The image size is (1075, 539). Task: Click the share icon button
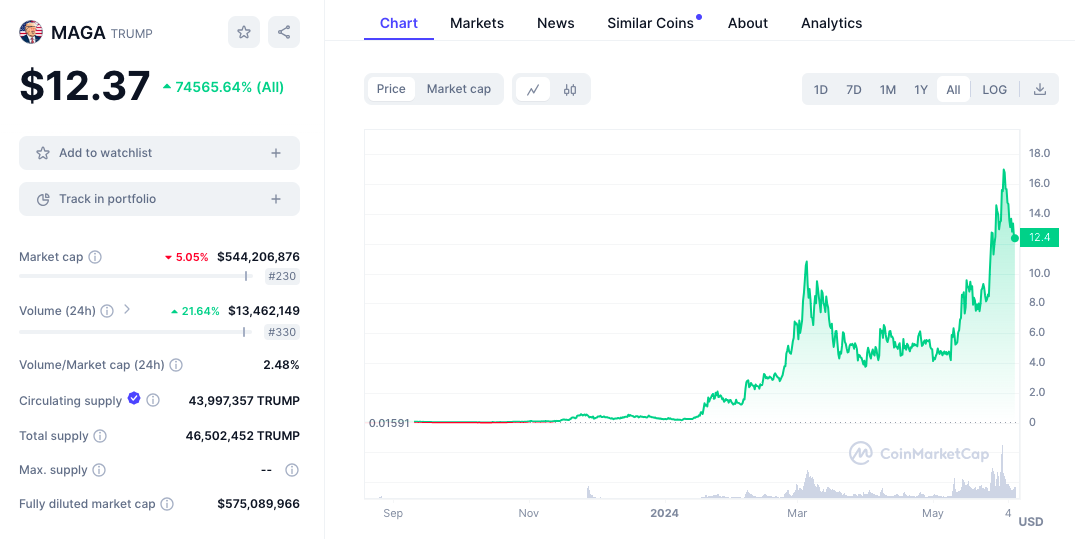(284, 32)
